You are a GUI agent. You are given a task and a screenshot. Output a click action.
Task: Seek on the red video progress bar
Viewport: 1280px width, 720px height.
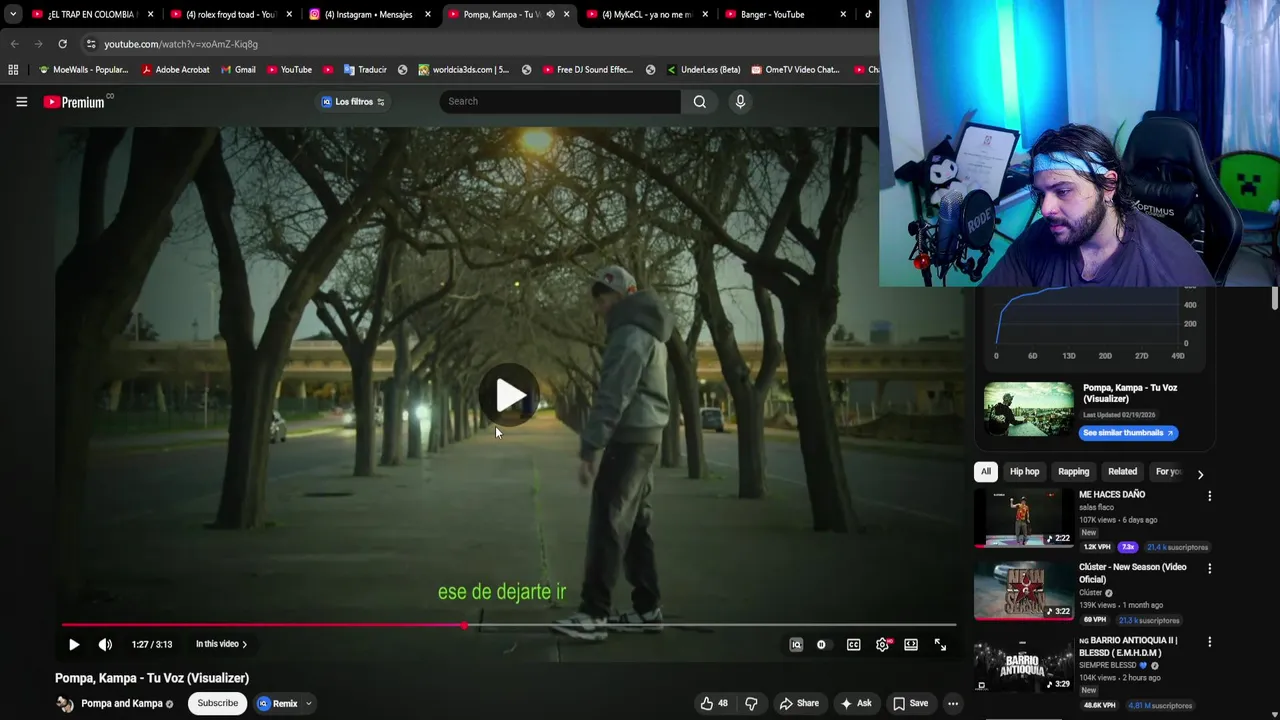[508, 625]
